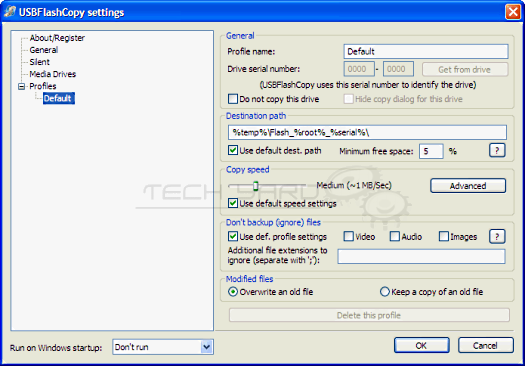
Task: Click Delete this profile button
Action: tap(369, 315)
